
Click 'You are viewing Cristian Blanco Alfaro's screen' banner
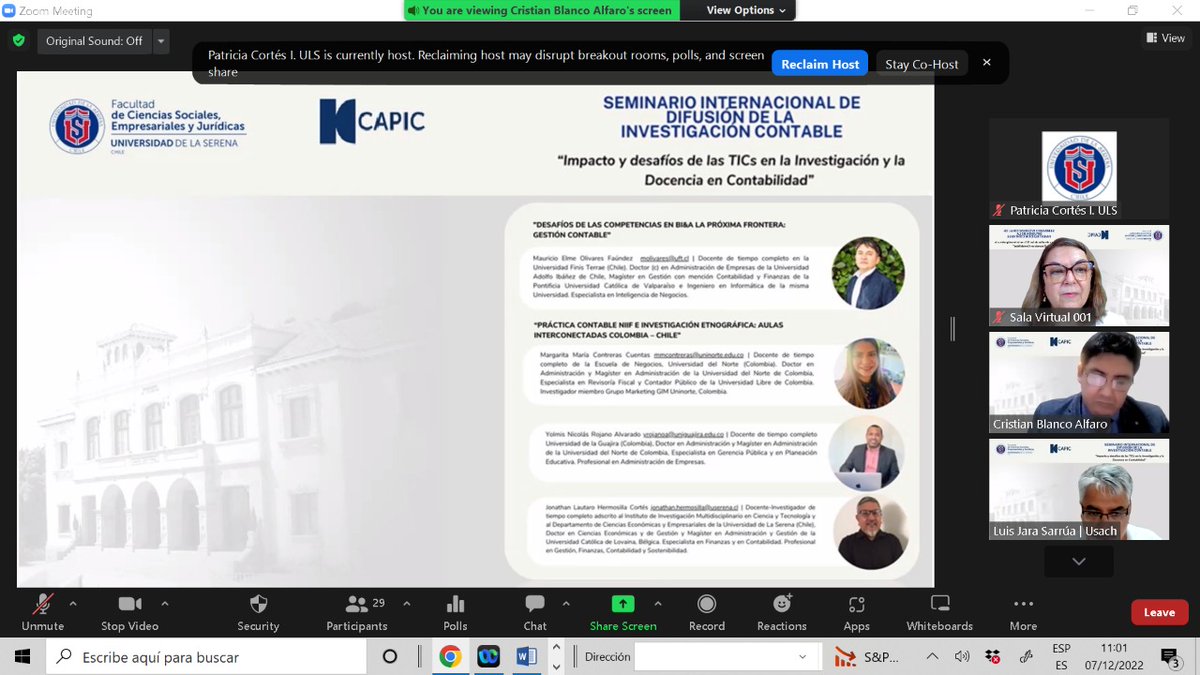(x=540, y=10)
